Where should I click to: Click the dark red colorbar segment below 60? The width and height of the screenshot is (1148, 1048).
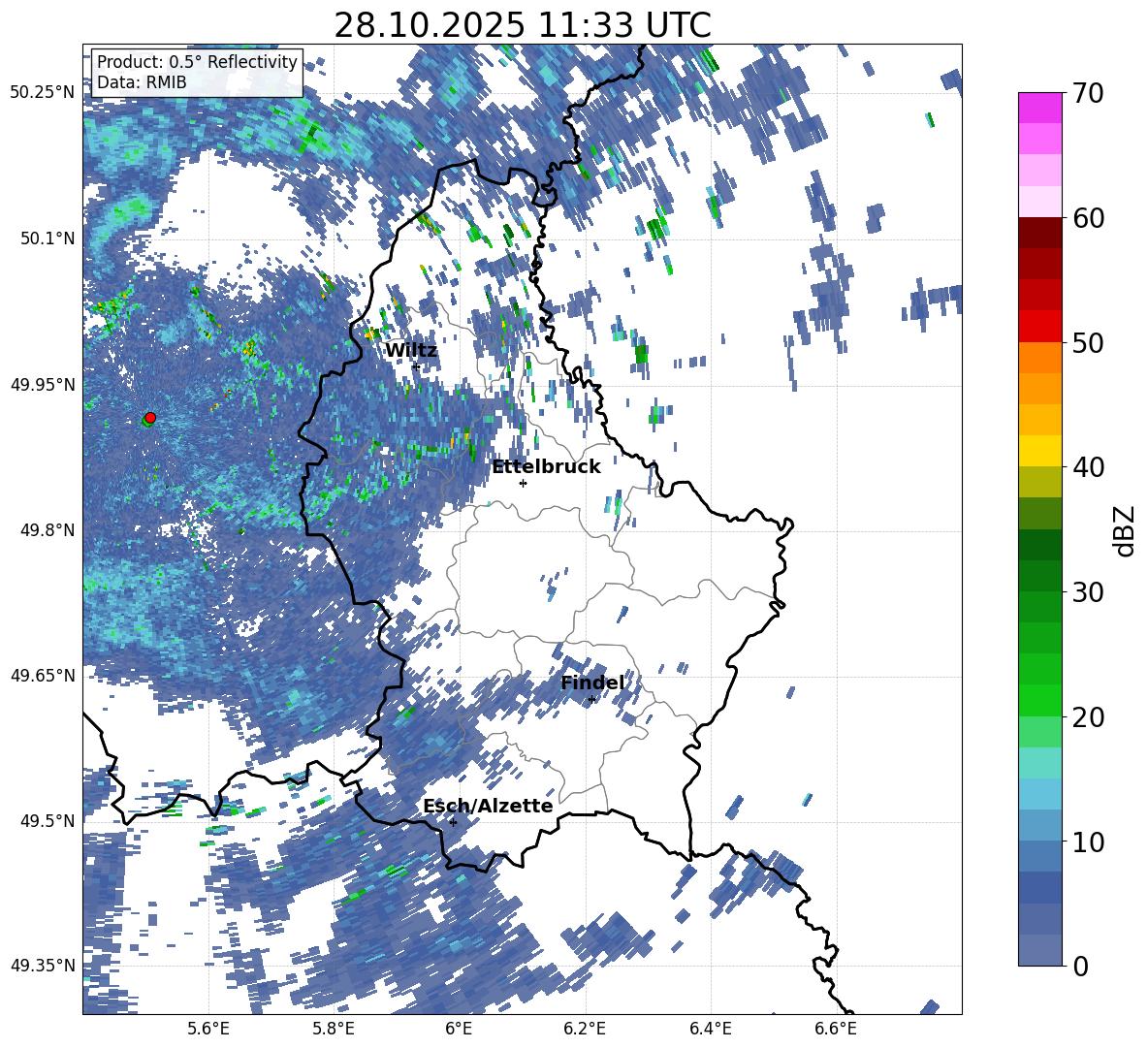(1039, 233)
